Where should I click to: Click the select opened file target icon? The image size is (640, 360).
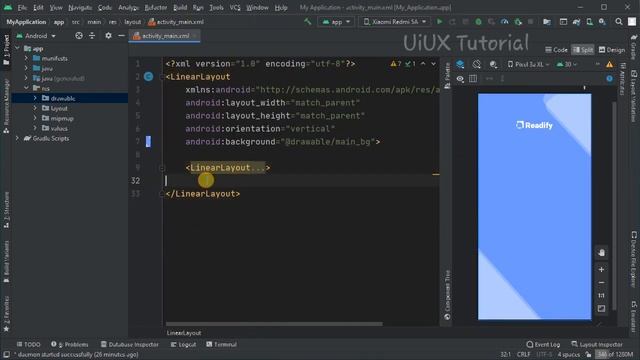coord(79,36)
